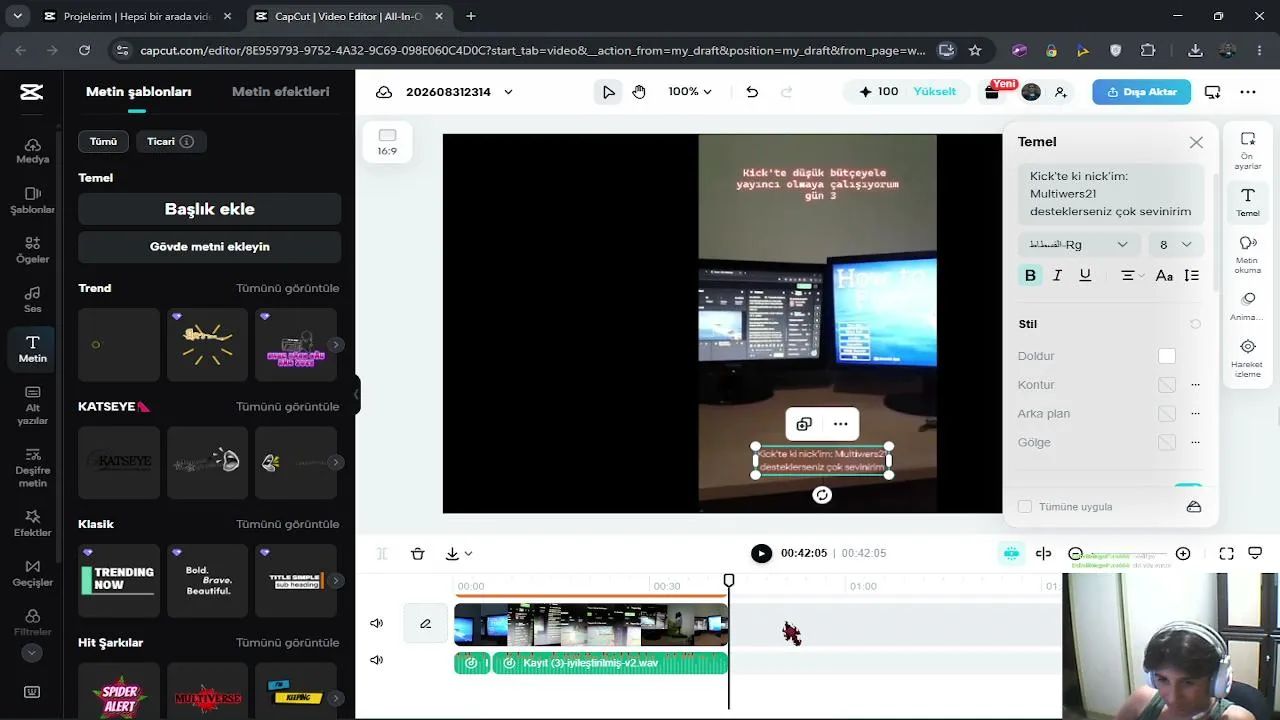
Task: Switch to Projelerim browser tab
Action: 136,16
